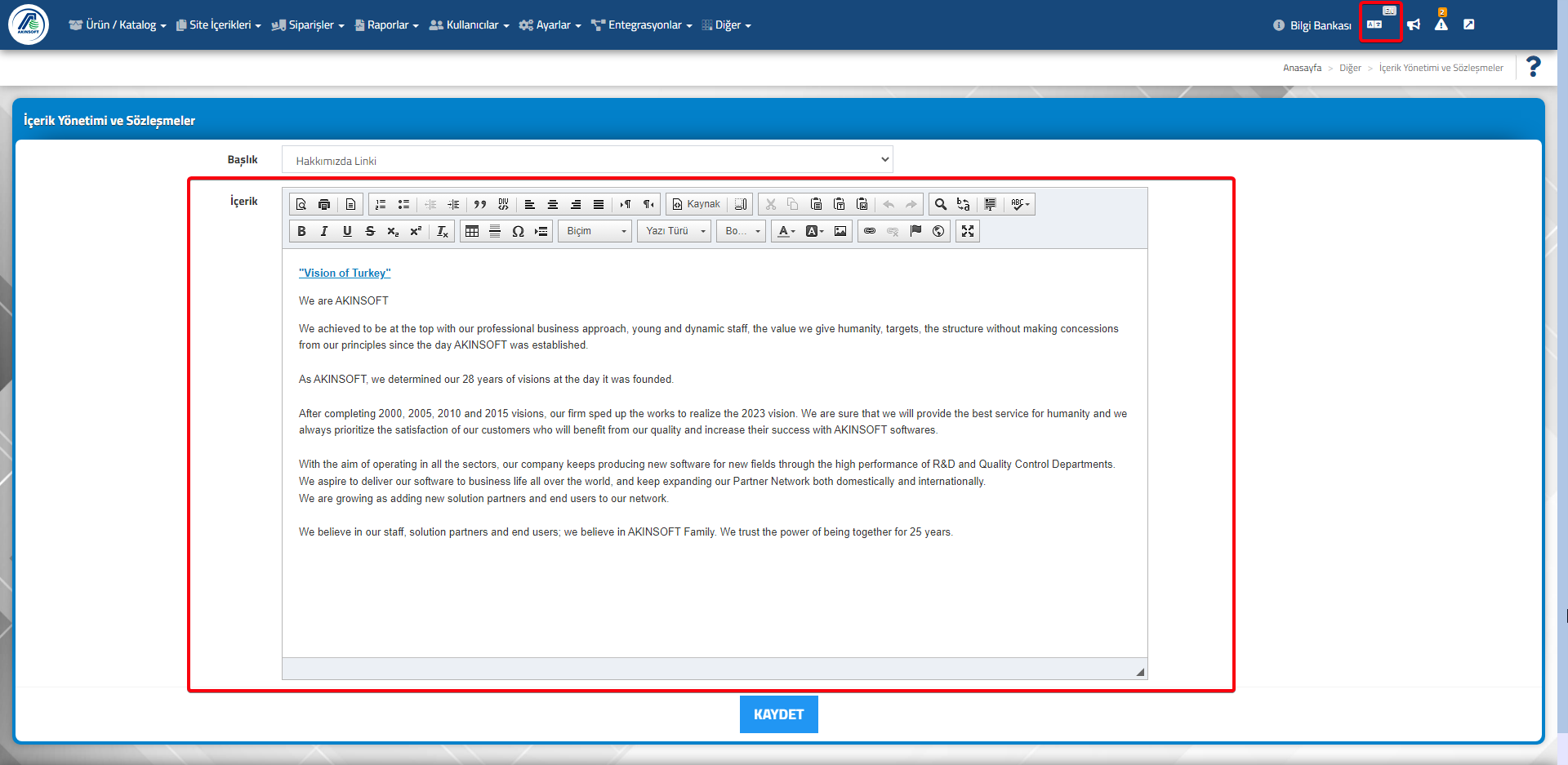Click the KAYDET save button

(779, 714)
